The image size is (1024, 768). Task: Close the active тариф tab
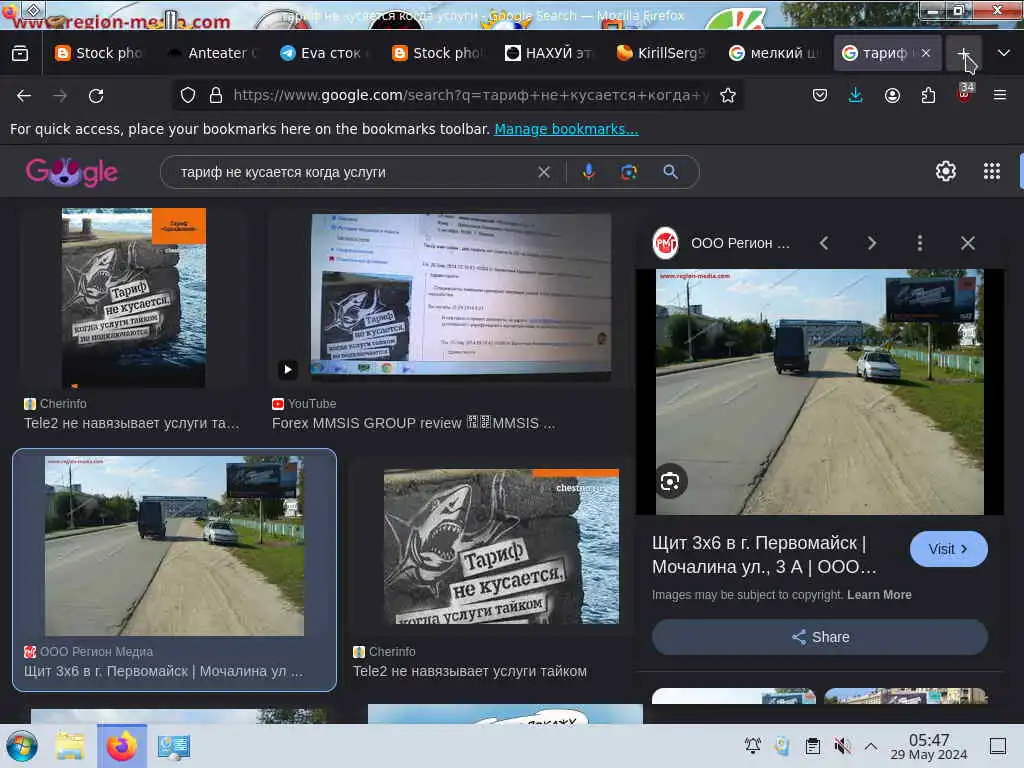click(926, 54)
